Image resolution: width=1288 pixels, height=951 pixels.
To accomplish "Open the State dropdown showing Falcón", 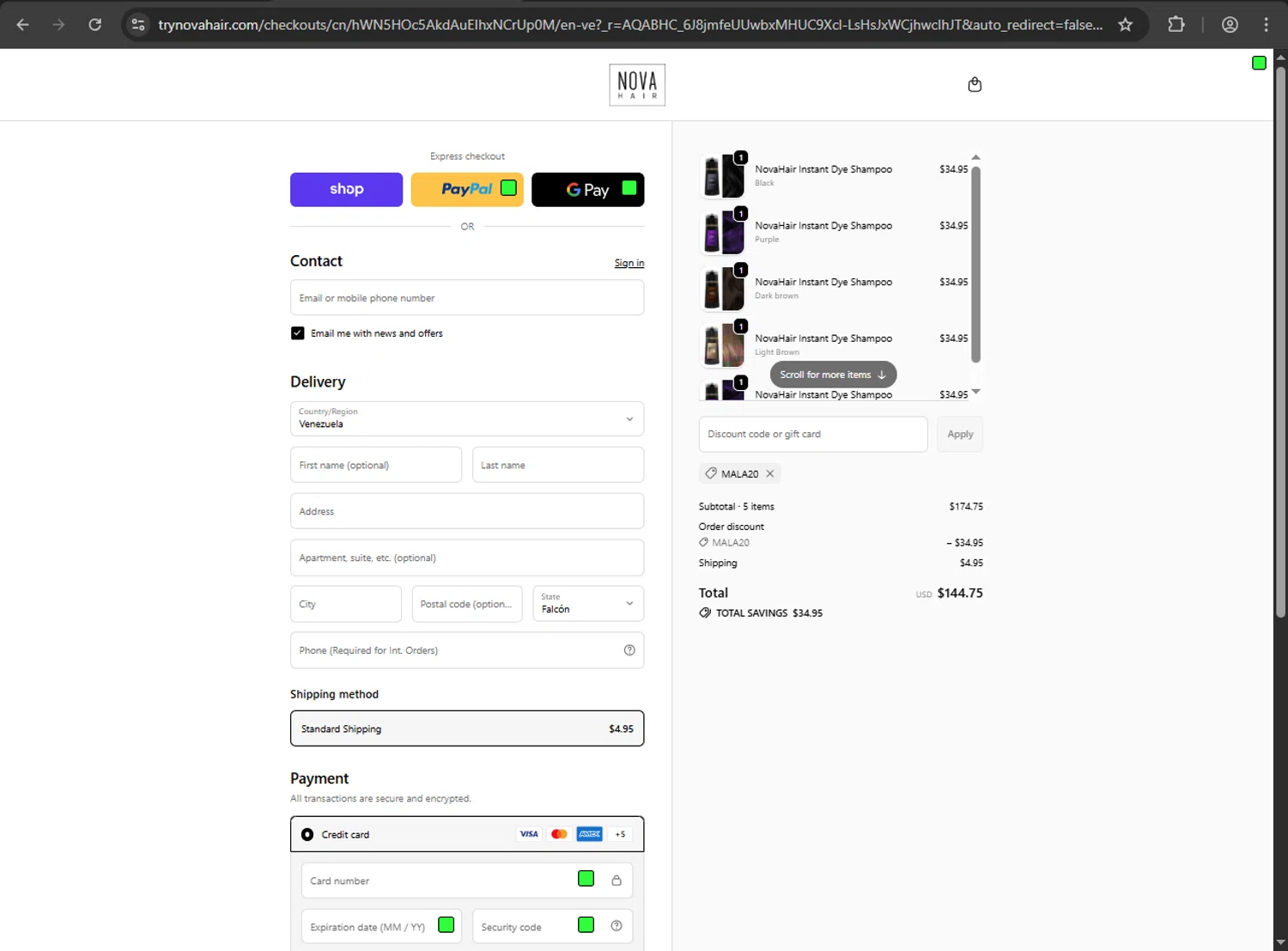I will [x=588, y=603].
